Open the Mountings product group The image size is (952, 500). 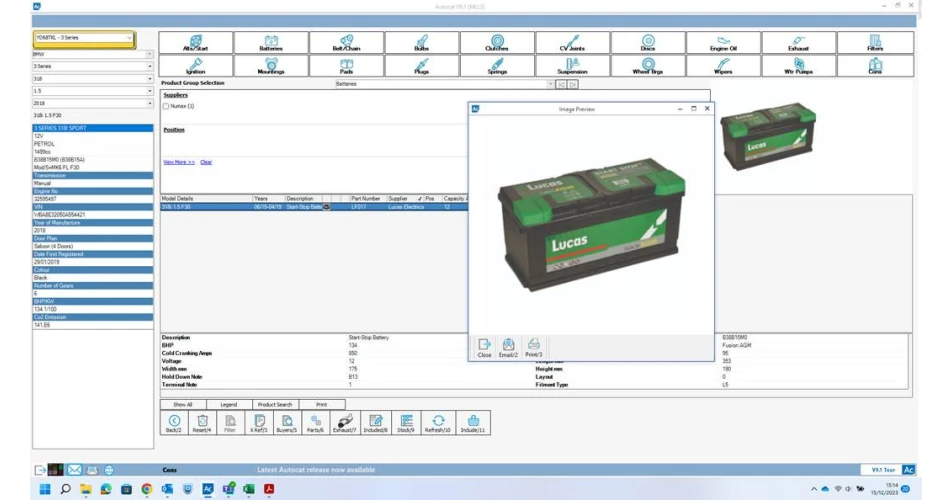(271, 66)
